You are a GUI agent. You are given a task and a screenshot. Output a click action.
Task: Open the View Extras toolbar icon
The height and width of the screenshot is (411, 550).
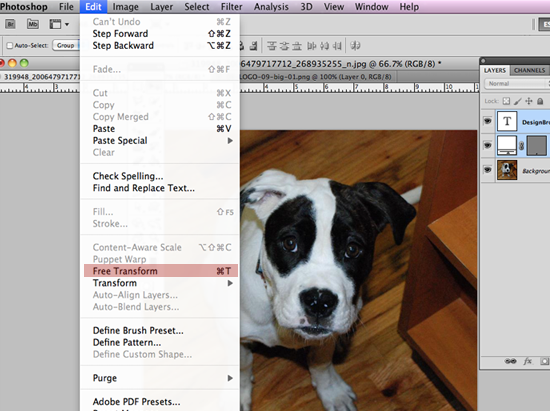point(55,24)
